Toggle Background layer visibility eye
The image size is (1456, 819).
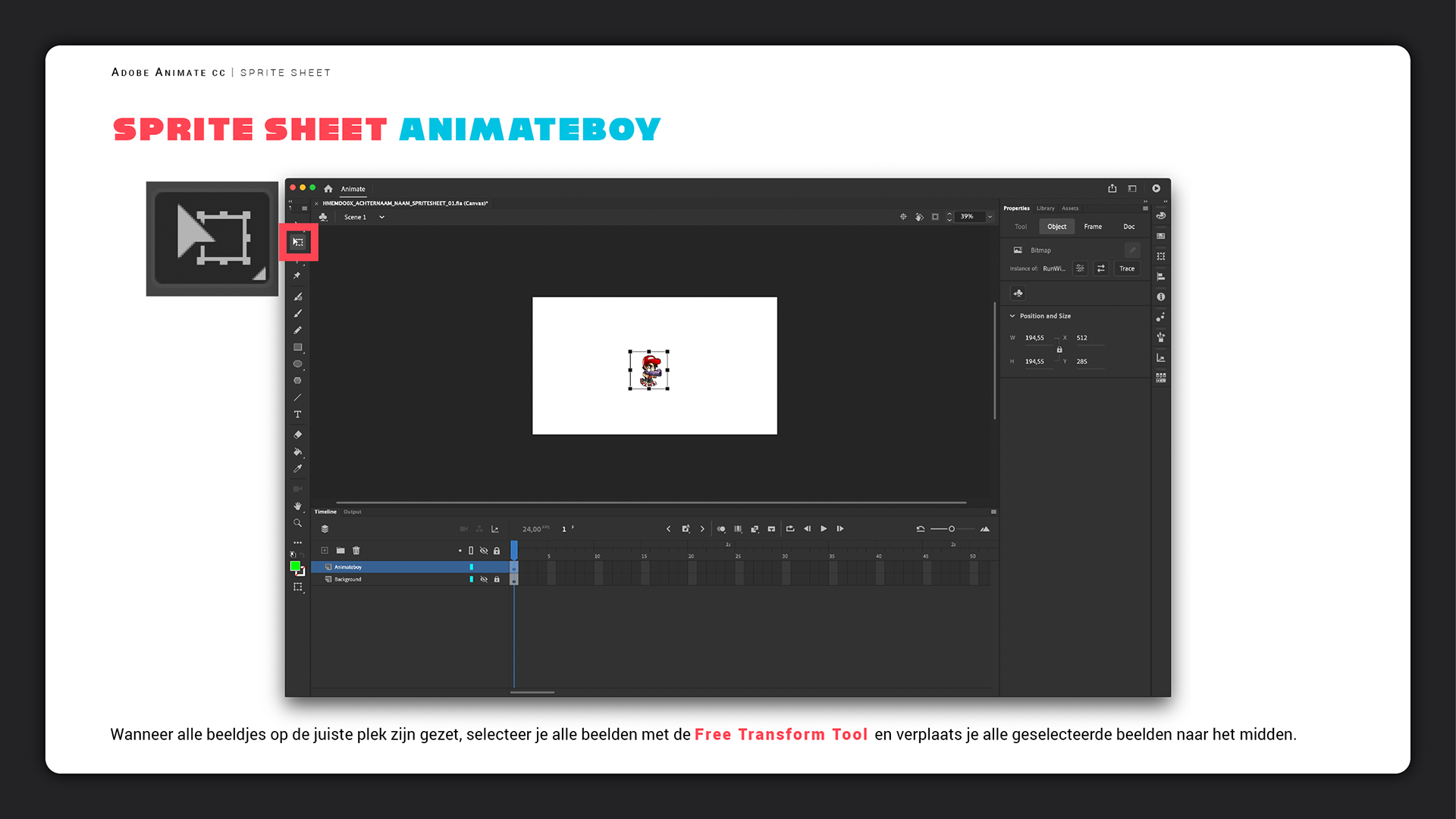click(484, 579)
